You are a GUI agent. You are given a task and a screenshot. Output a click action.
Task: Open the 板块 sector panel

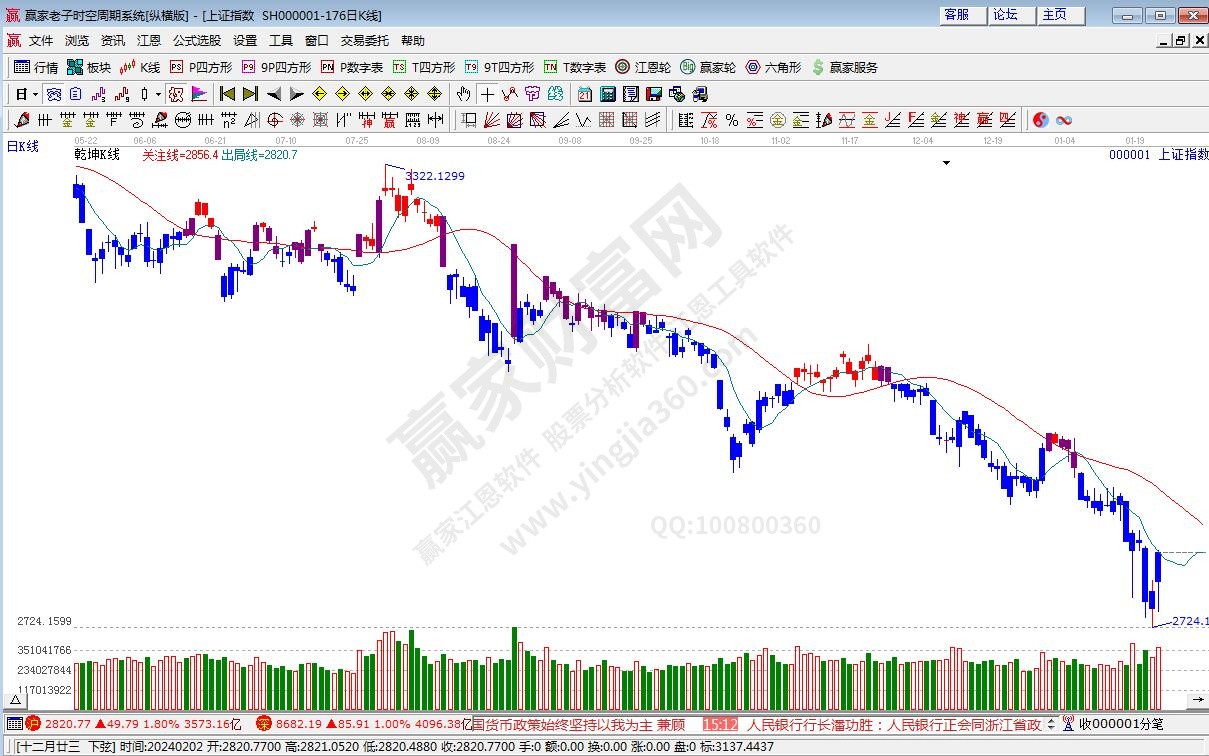point(88,67)
